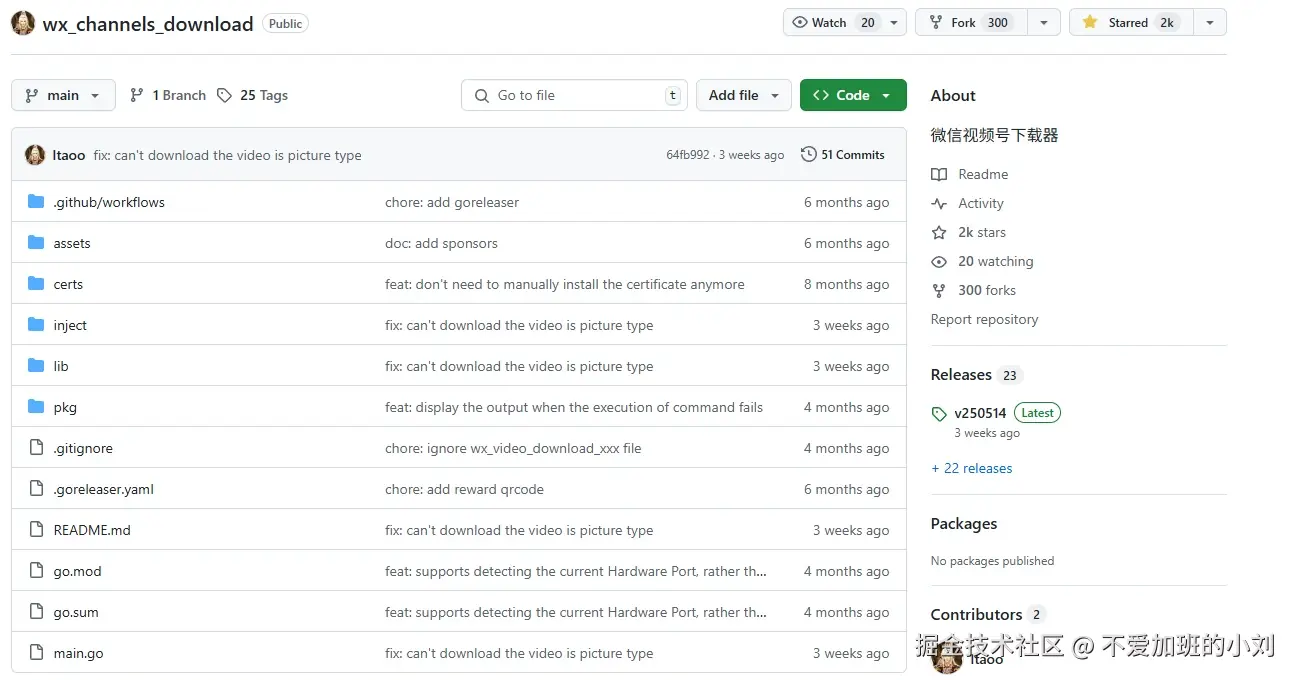Screen dimensions: 1296x680
Task: Open the Starred lists dropdown arrow
Action: pyautogui.click(x=1210, y=22)
